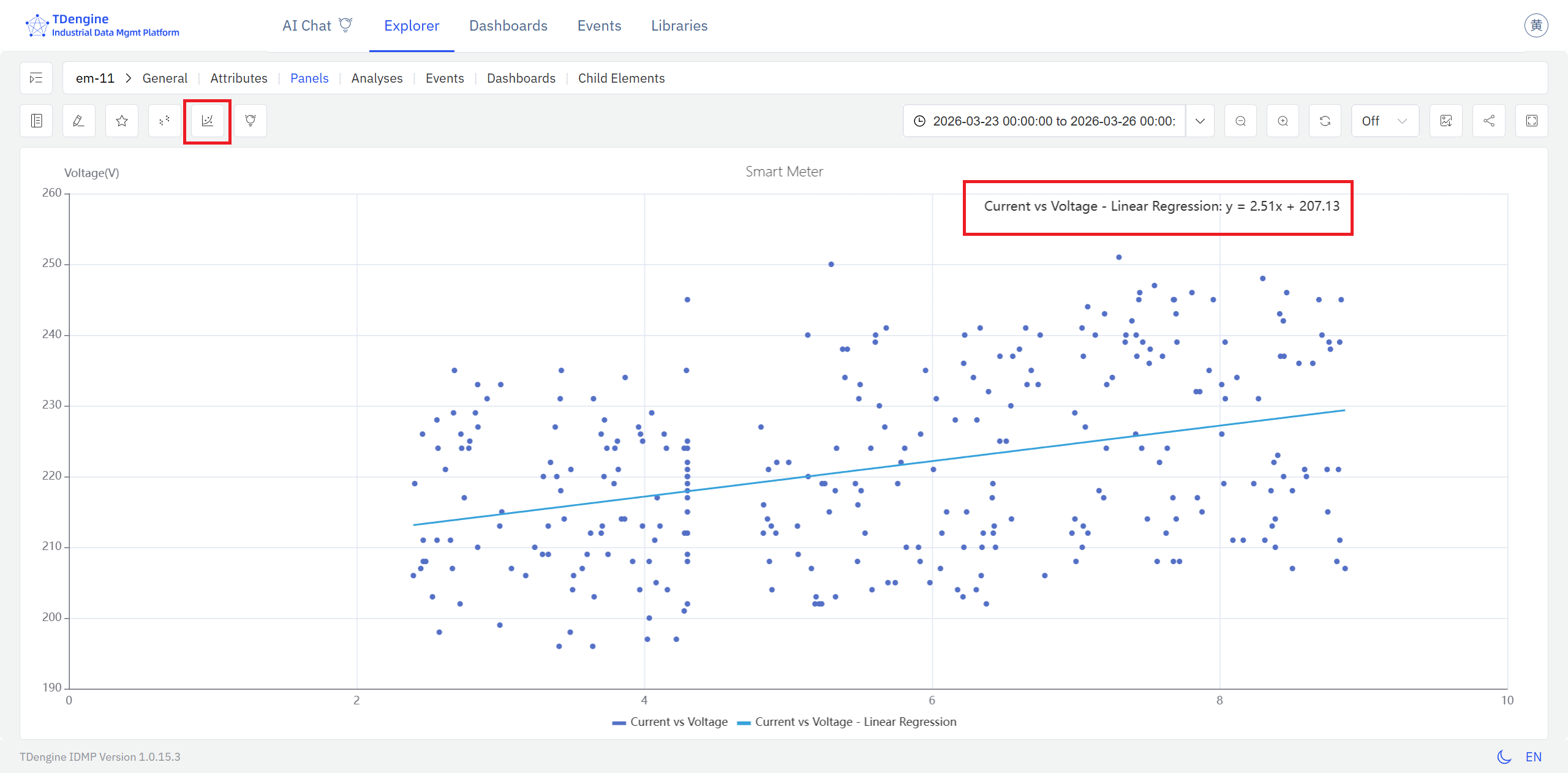Screen dimensions: 1568x773
Task: Toggle the Current vs Voltage legend series
Action: [669, 722]
